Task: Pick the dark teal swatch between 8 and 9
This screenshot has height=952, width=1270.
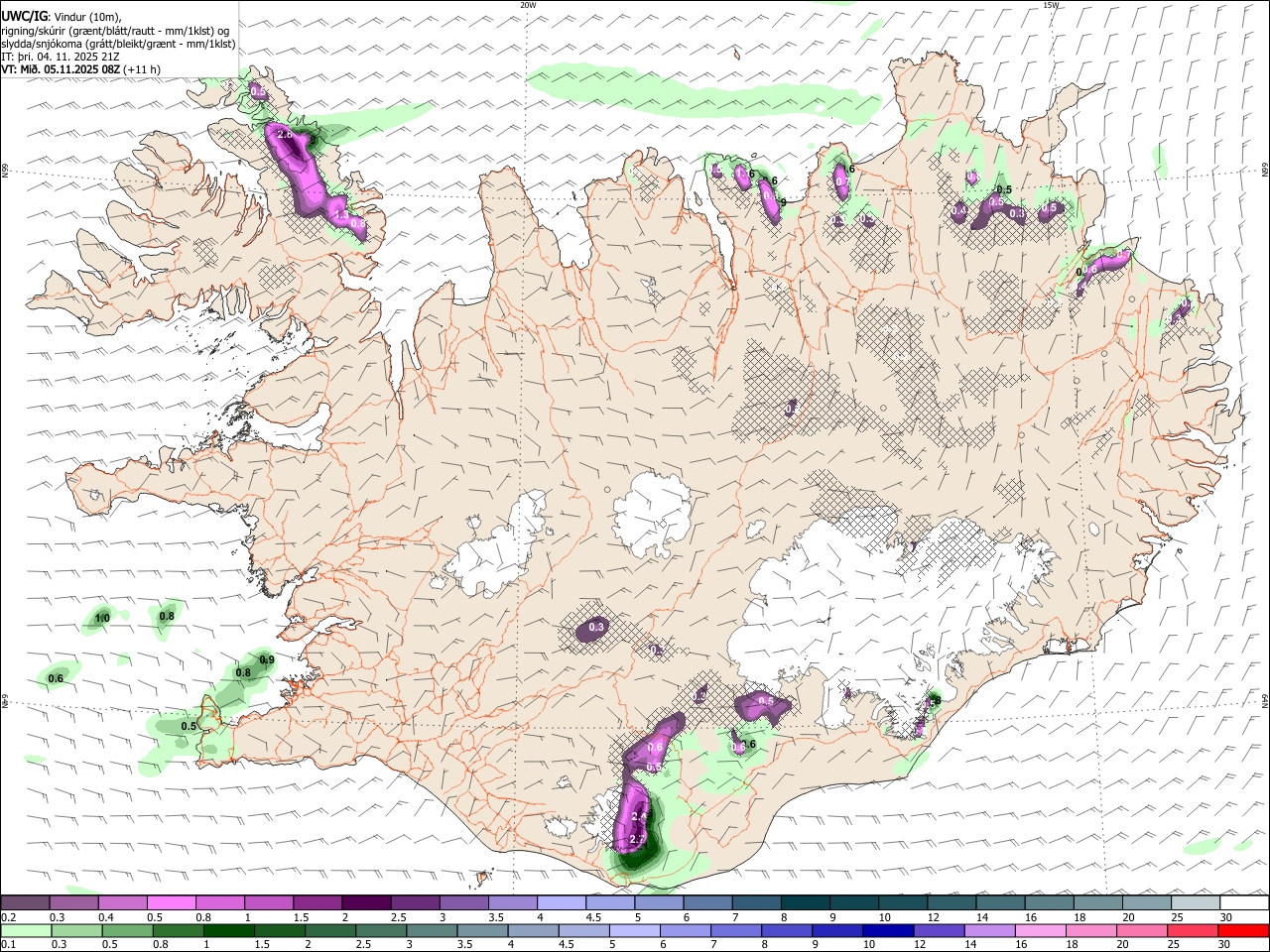Action: [x=805, y=903]
